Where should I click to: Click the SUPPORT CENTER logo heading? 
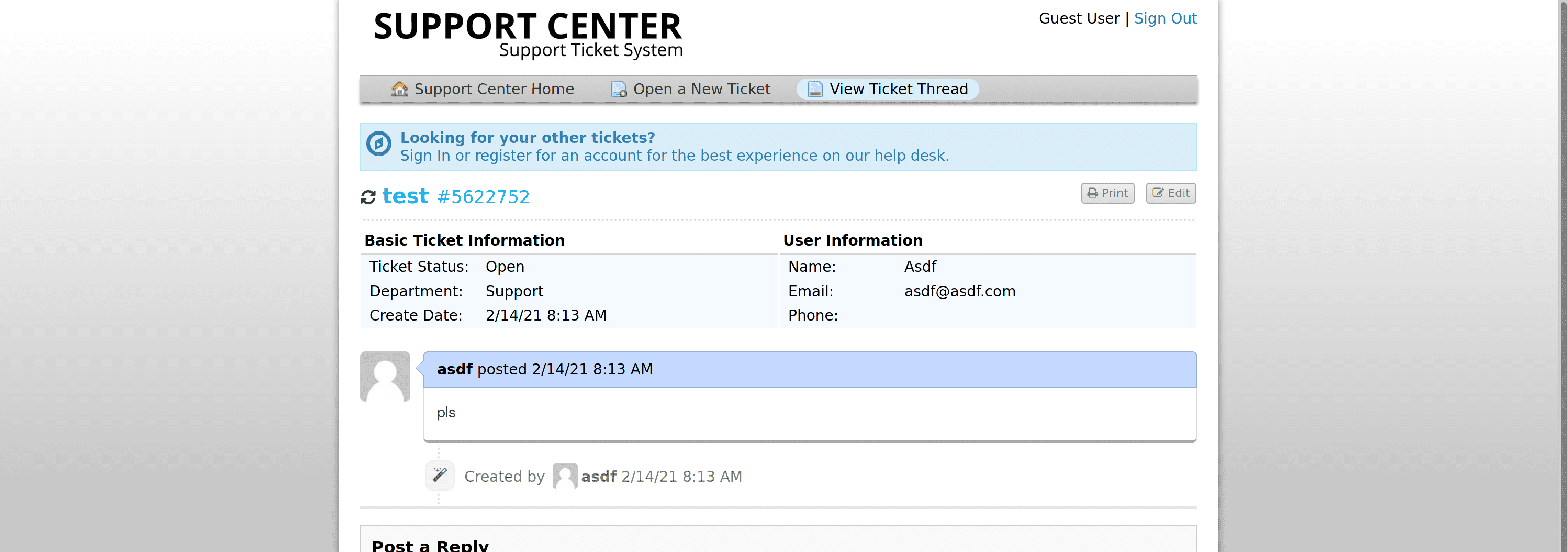528,27
